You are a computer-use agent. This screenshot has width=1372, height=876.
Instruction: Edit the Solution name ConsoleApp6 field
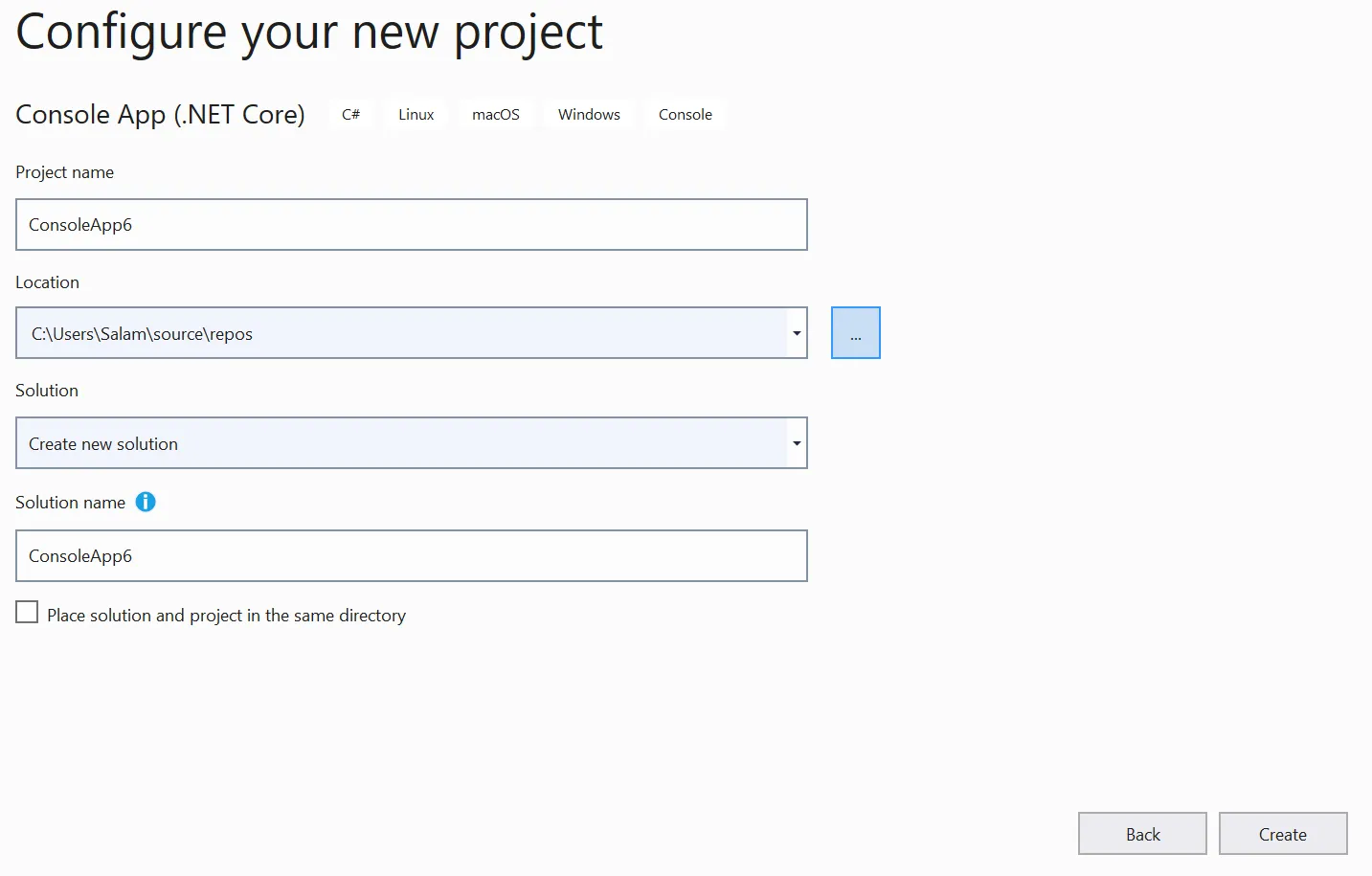412,555
